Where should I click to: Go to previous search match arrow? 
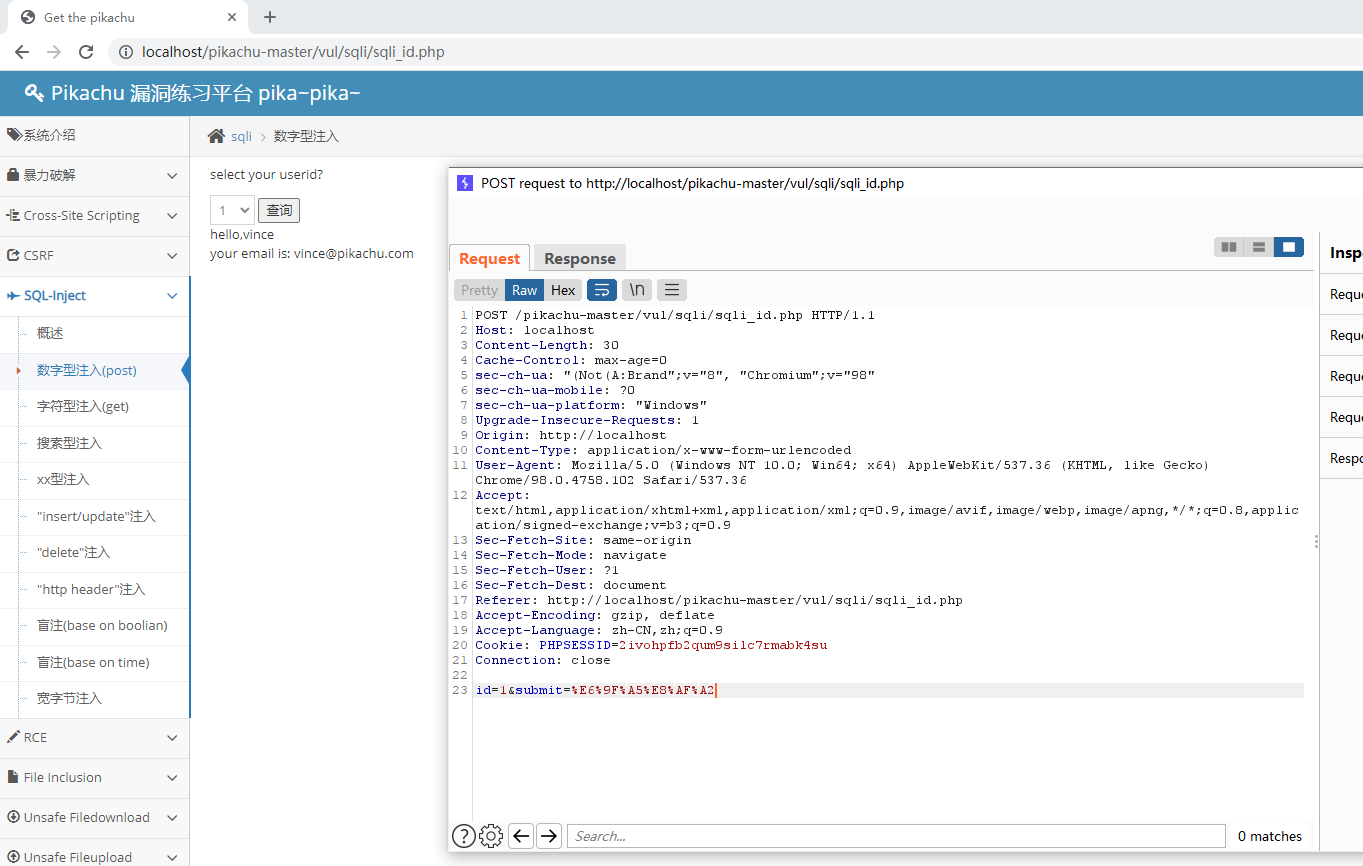(520, 836)
